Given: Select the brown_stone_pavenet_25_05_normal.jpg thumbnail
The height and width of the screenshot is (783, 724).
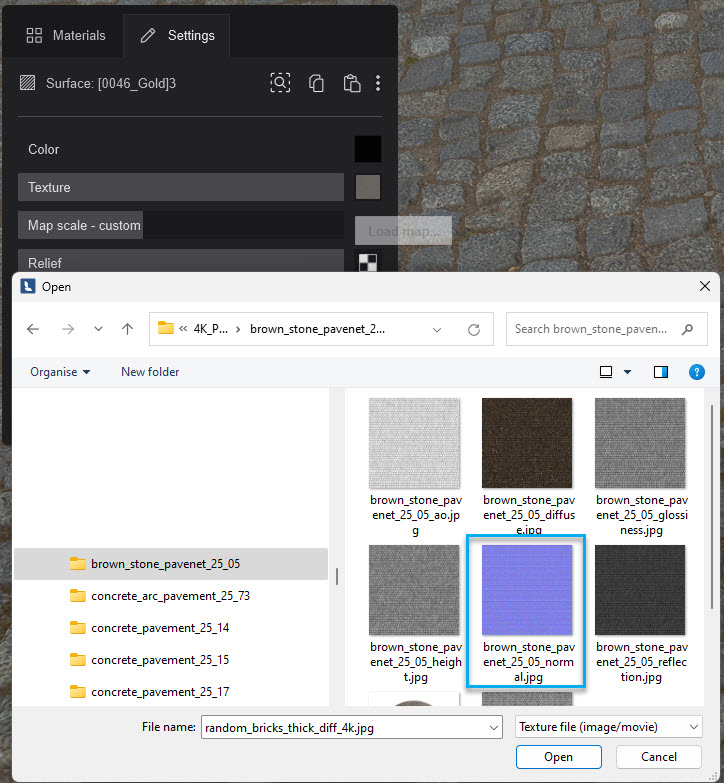Looking at the screenshot, I should [x=527, y=611].
